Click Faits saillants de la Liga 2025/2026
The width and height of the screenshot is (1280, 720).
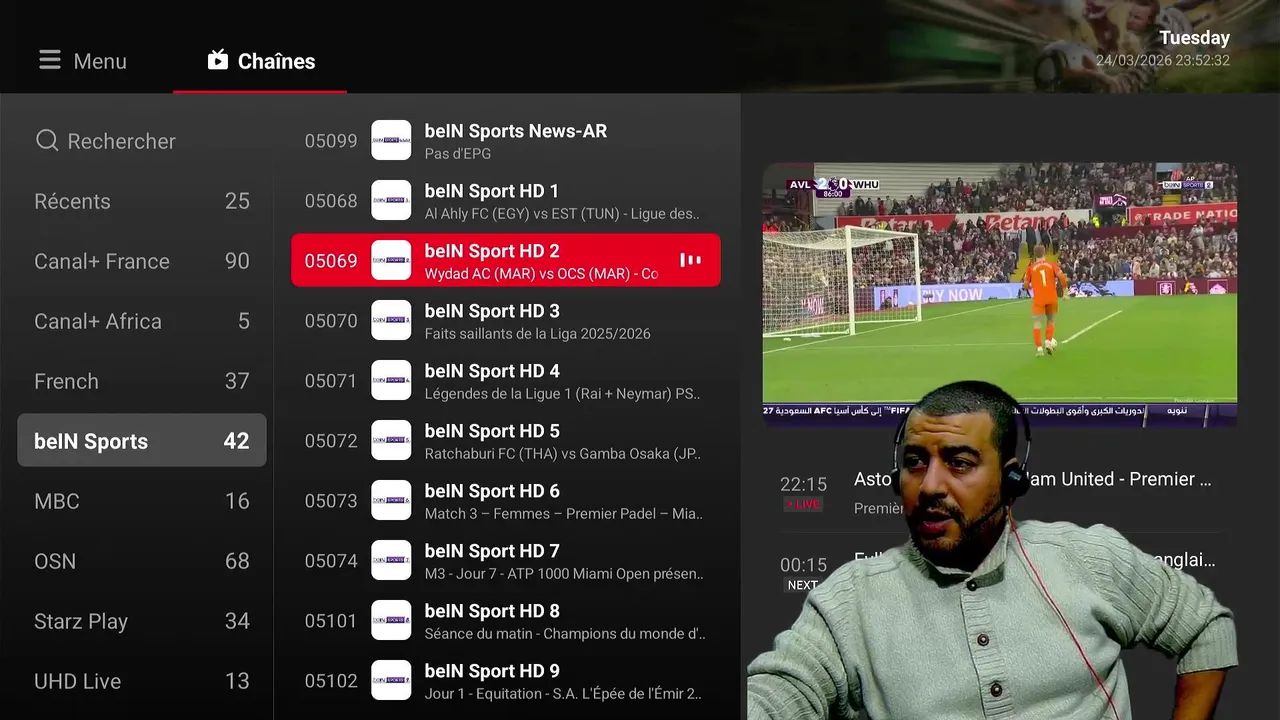tap(537, 334)
